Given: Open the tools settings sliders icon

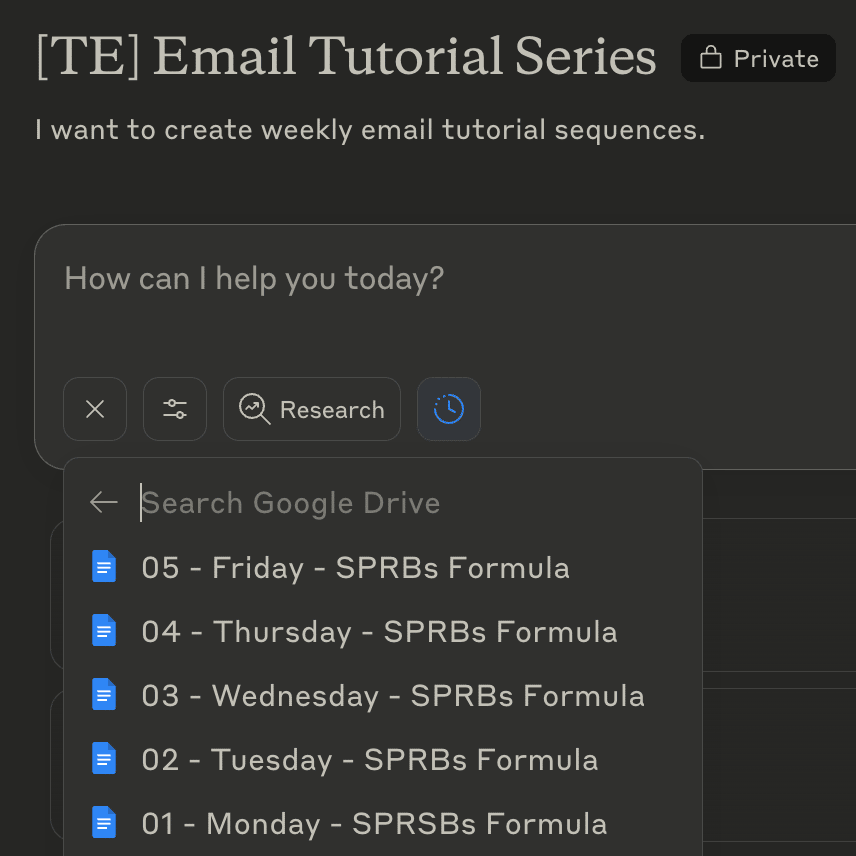Looking at the screenshot, I should click(175, 409).
